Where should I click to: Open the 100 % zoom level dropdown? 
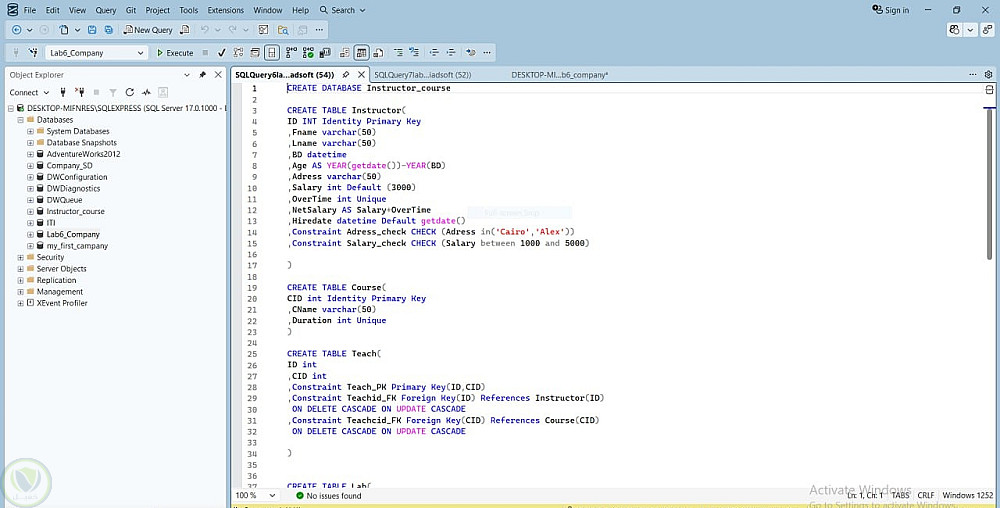(x=273, y=495)
